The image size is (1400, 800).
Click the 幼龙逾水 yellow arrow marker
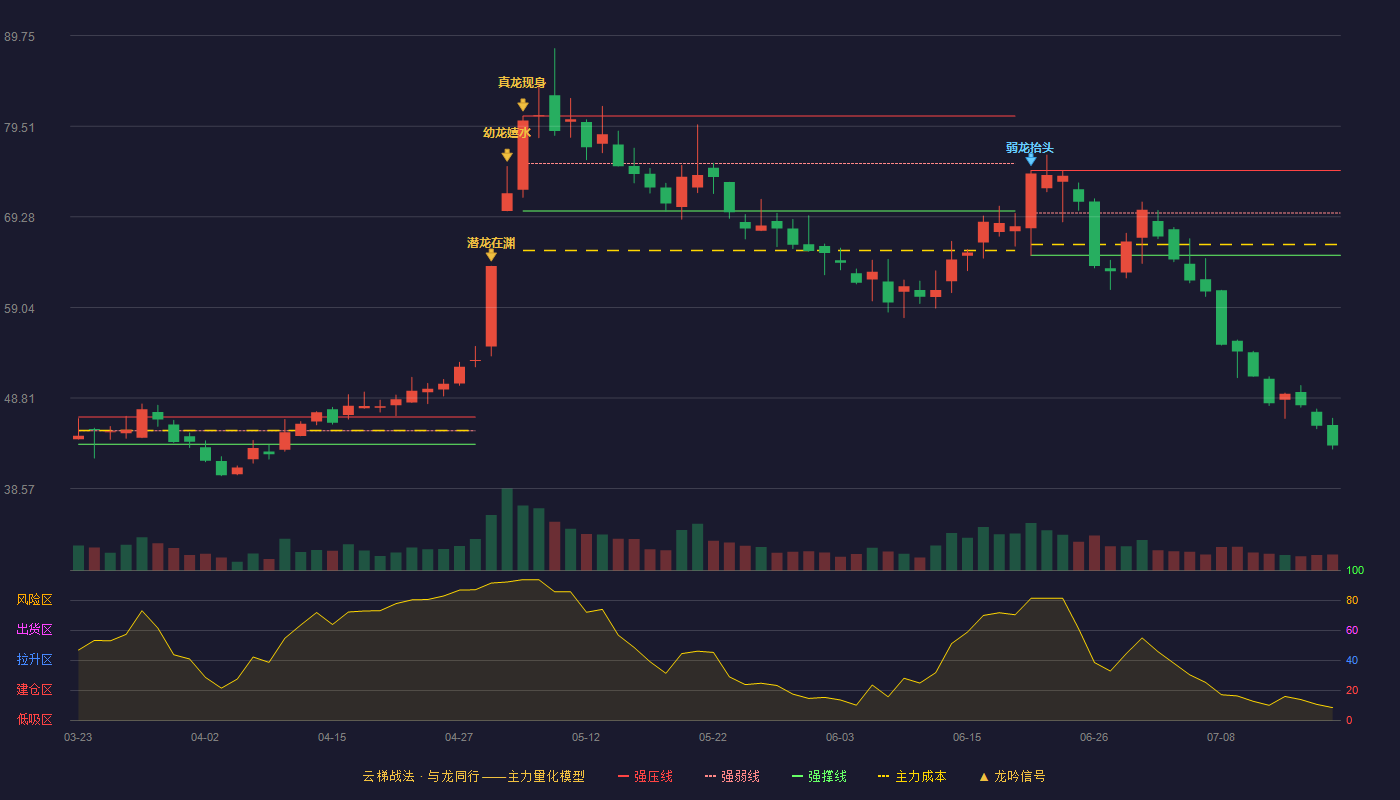pyautogui.click(x=507, y=155)
